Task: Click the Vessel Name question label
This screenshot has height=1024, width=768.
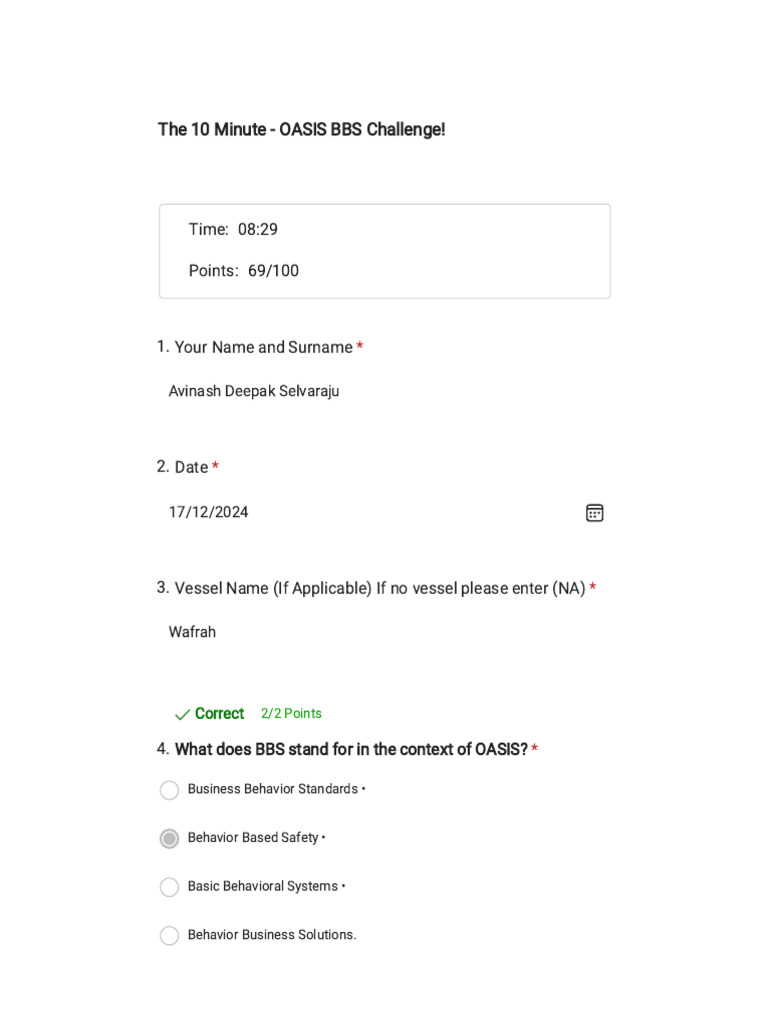Action: [380, 588]
